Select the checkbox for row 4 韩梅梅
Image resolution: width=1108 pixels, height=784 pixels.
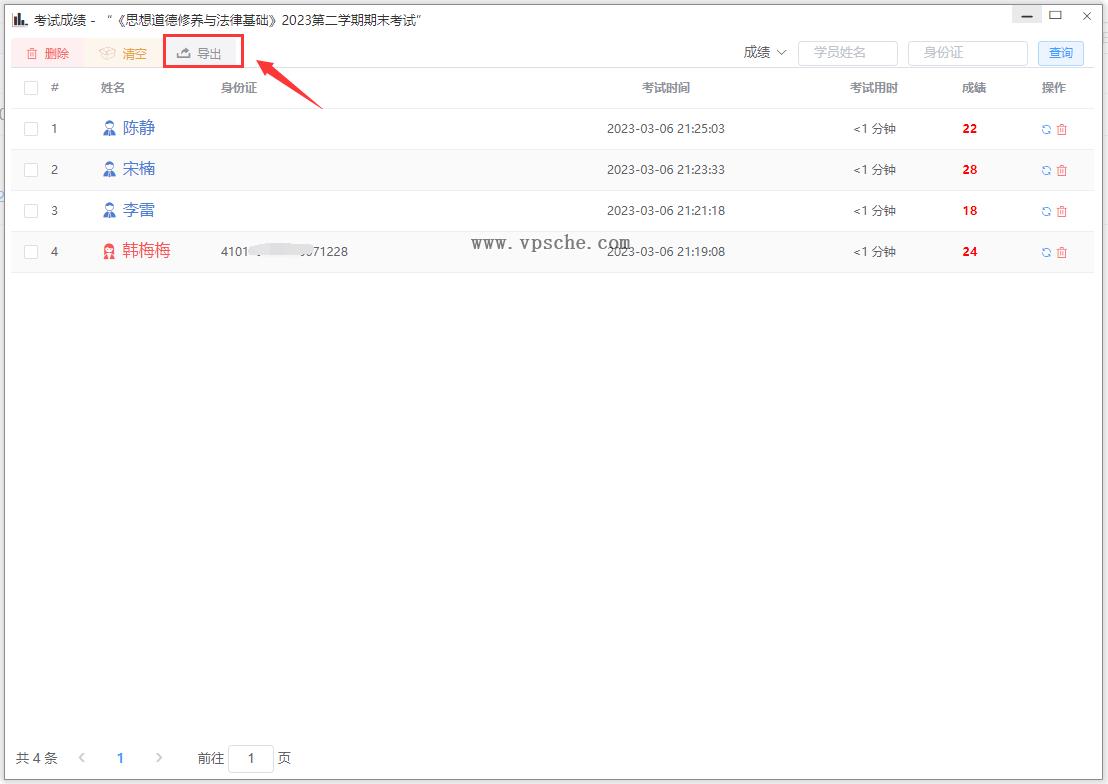(x=31, y=252)
